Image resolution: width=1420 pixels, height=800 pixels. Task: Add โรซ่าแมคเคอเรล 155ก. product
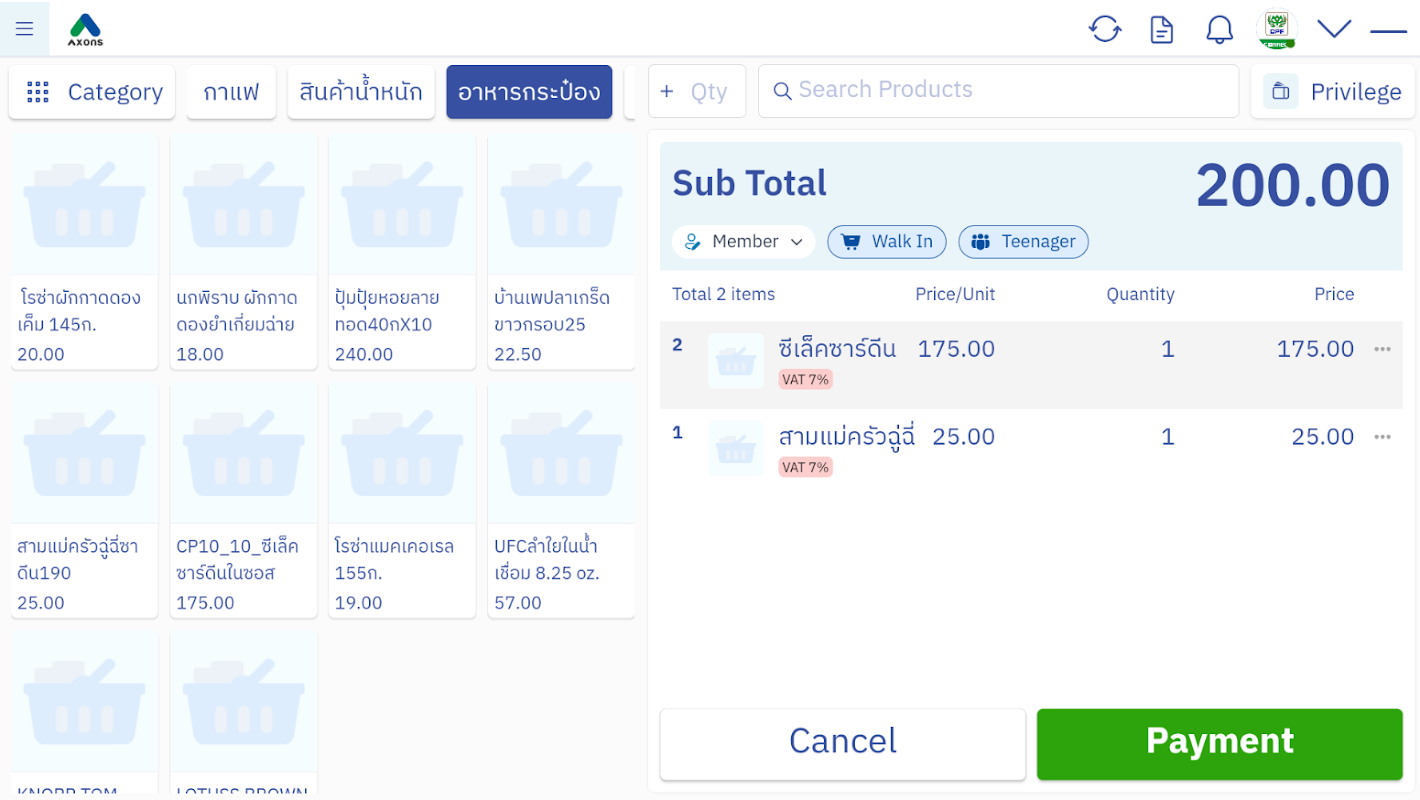pyautogui.click(x=402, y=501)
